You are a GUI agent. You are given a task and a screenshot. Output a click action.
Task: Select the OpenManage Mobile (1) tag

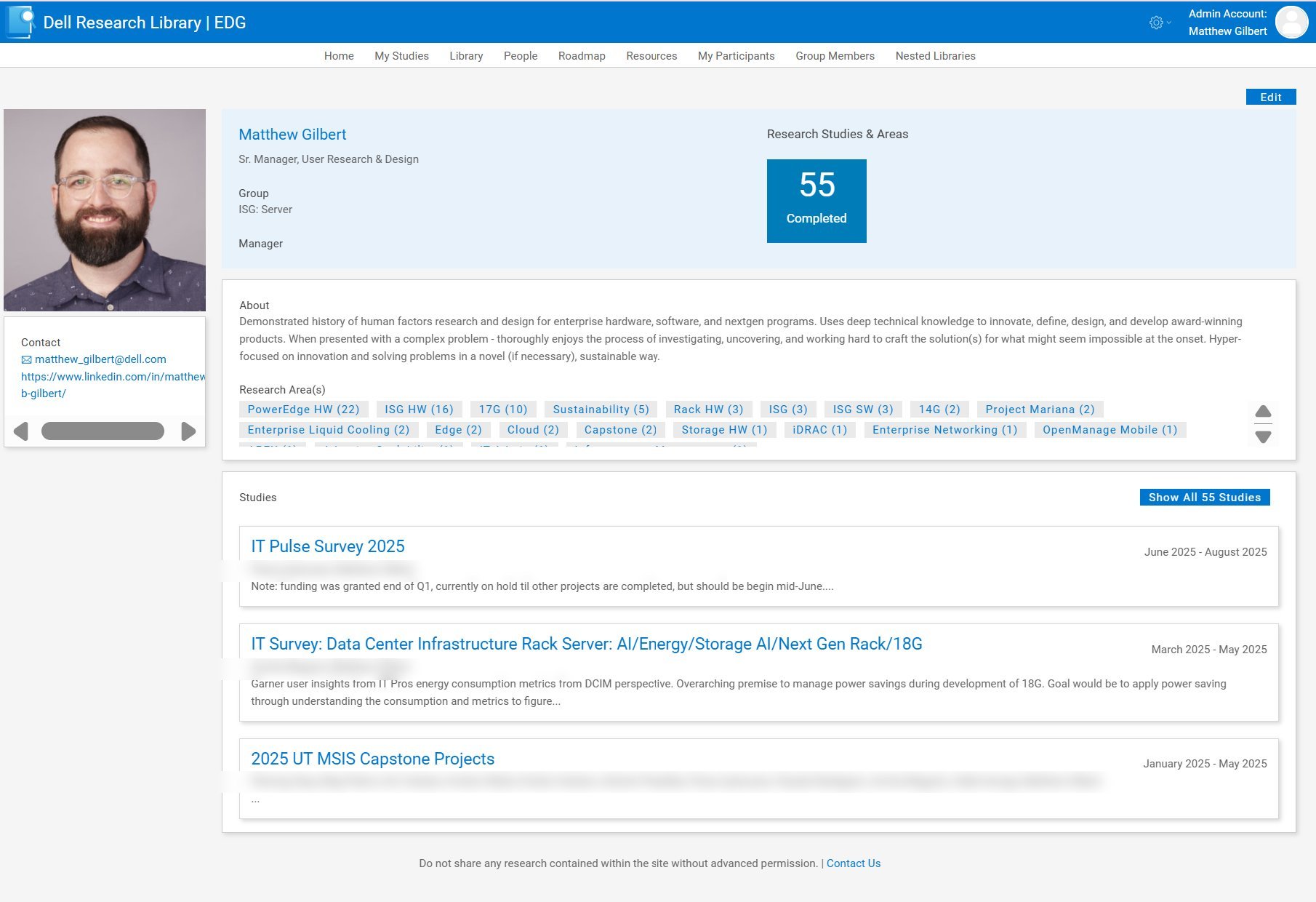pyautogui.click(x=1110, y=430)
